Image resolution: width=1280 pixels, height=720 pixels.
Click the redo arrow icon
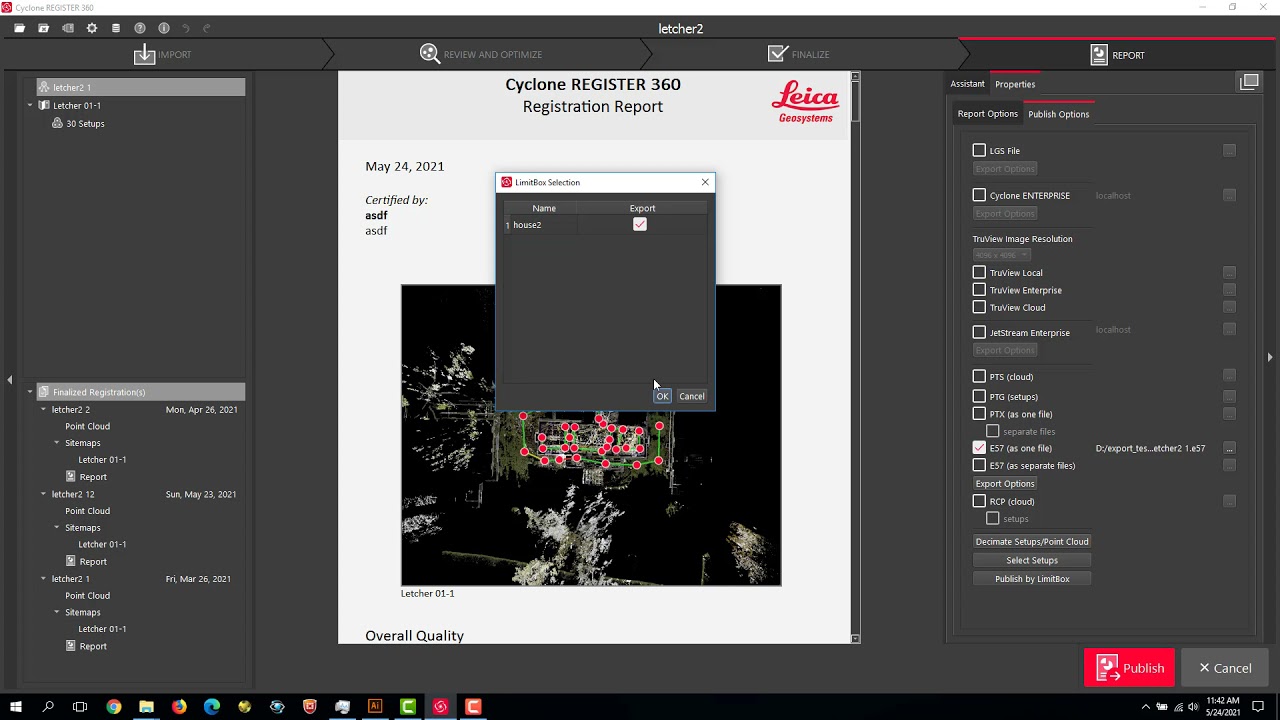207,28
